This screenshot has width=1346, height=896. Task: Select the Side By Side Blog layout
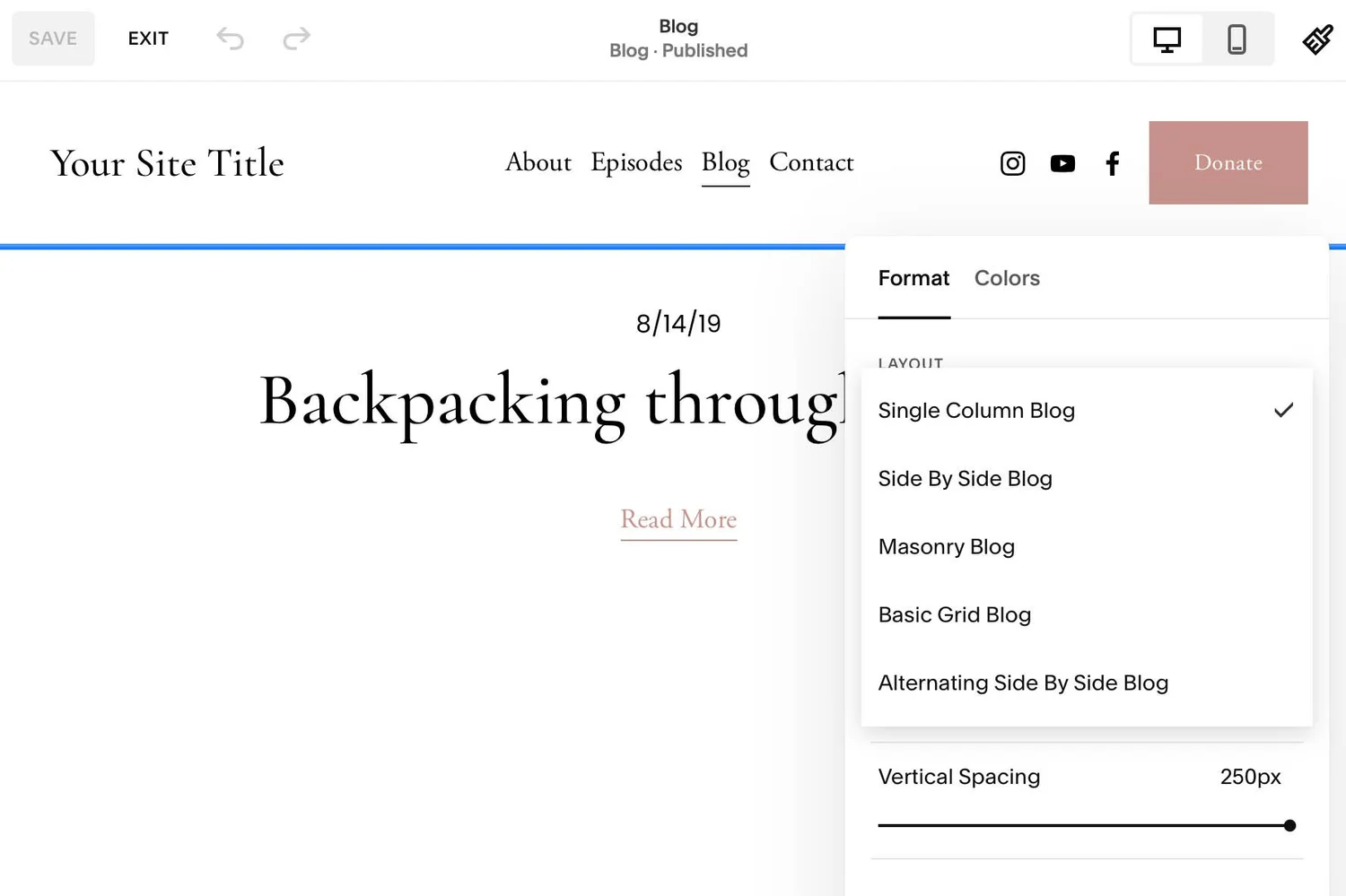(x=965, y=479)
